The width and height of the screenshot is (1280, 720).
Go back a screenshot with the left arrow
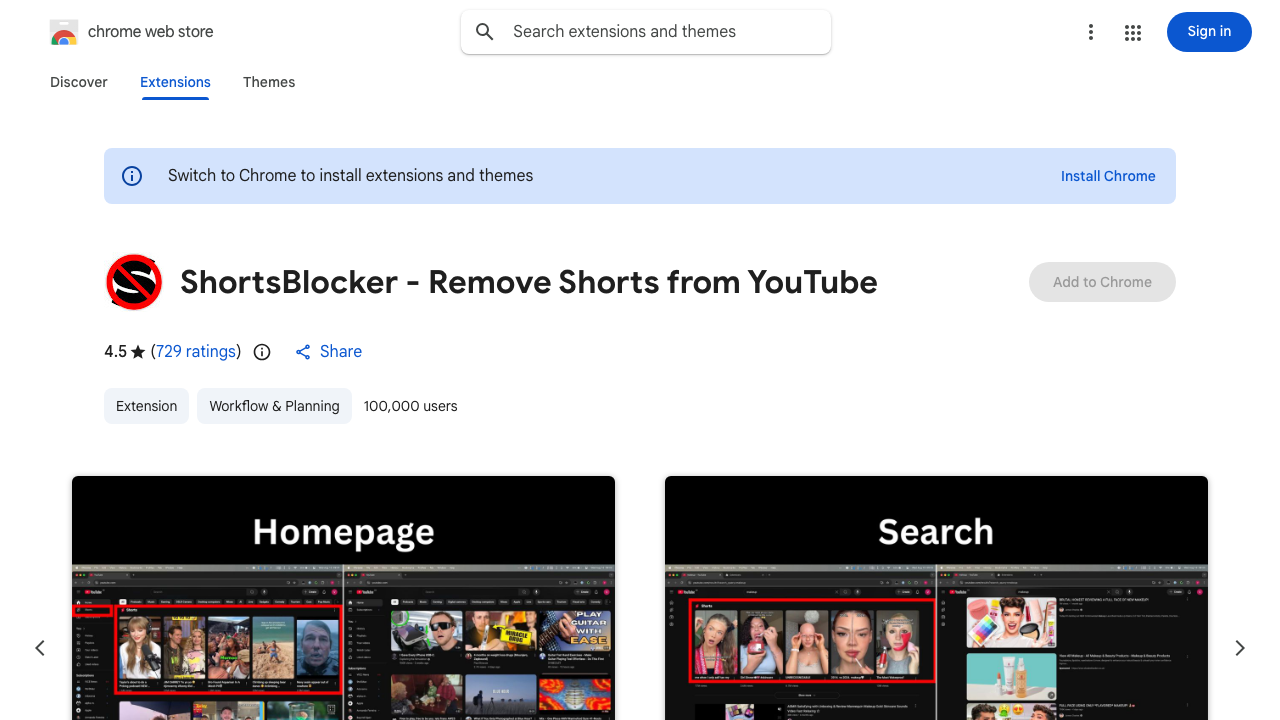coord(40,648)
